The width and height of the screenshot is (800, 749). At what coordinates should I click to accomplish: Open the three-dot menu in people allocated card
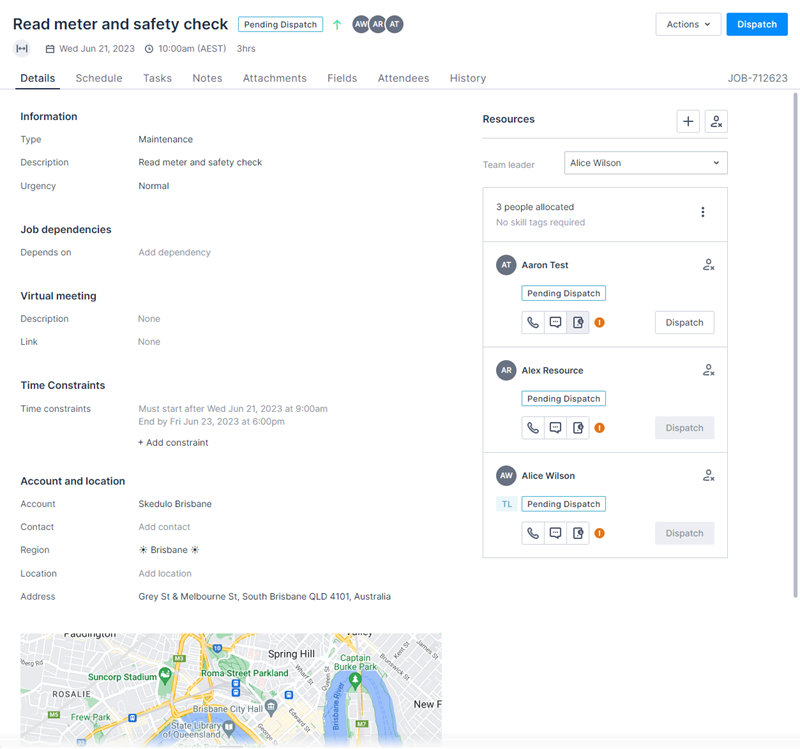(703, 213)
